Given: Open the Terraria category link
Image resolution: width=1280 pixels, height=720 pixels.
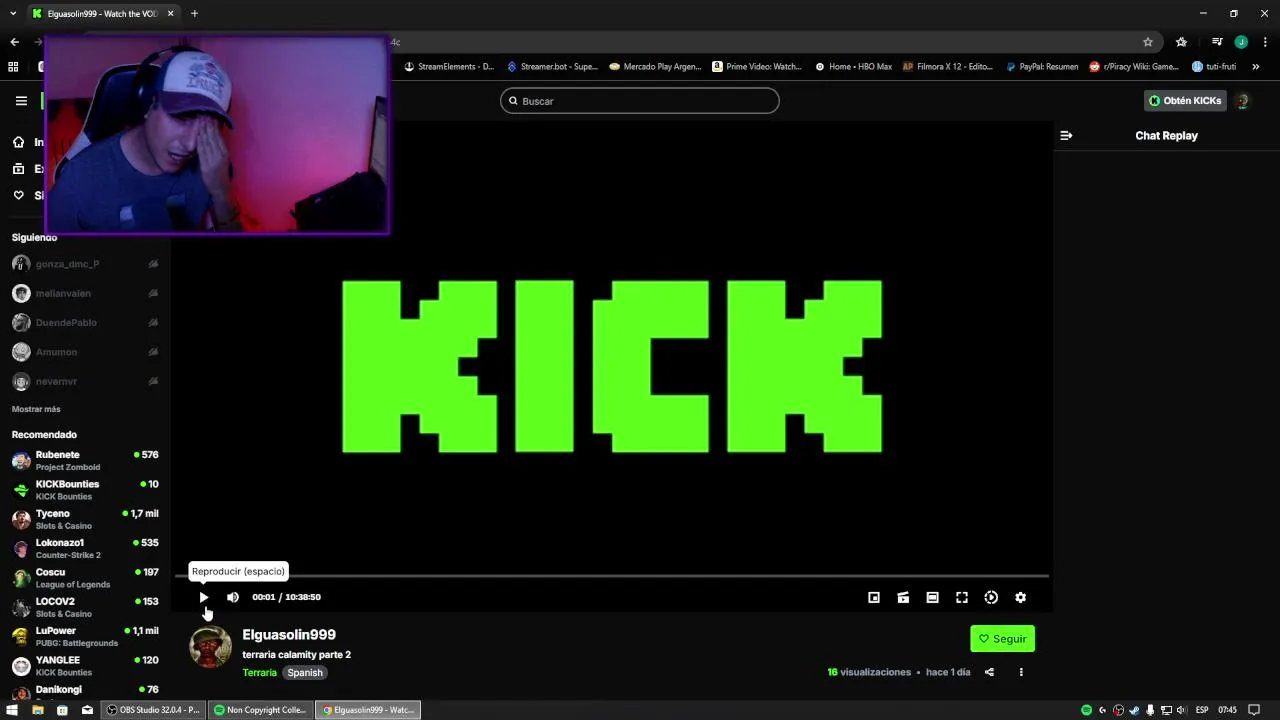Looking at the screenshot, I should pyautogui.click(x=259, y=673).
